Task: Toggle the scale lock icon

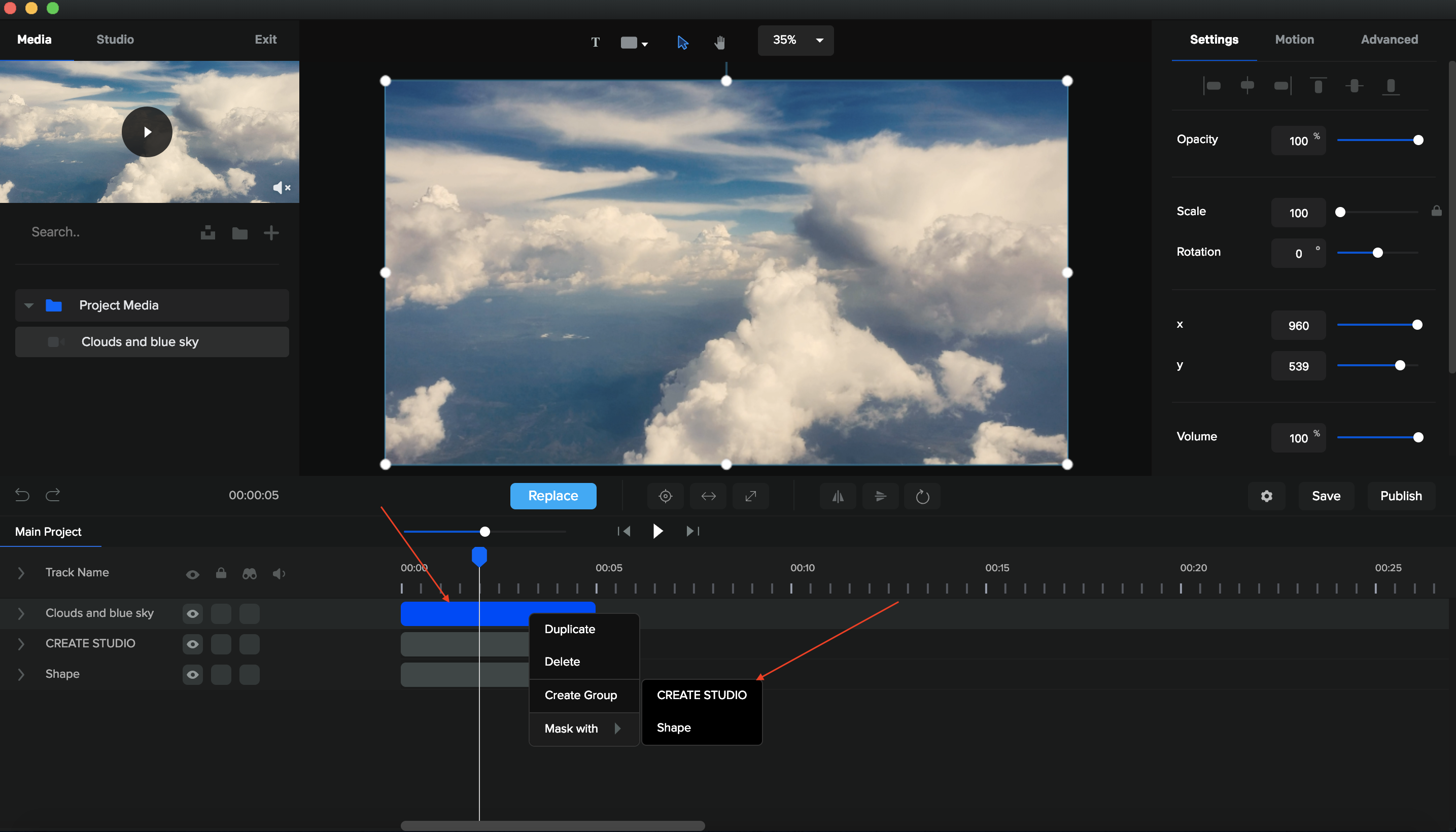Action: [x=1436, y=211]
